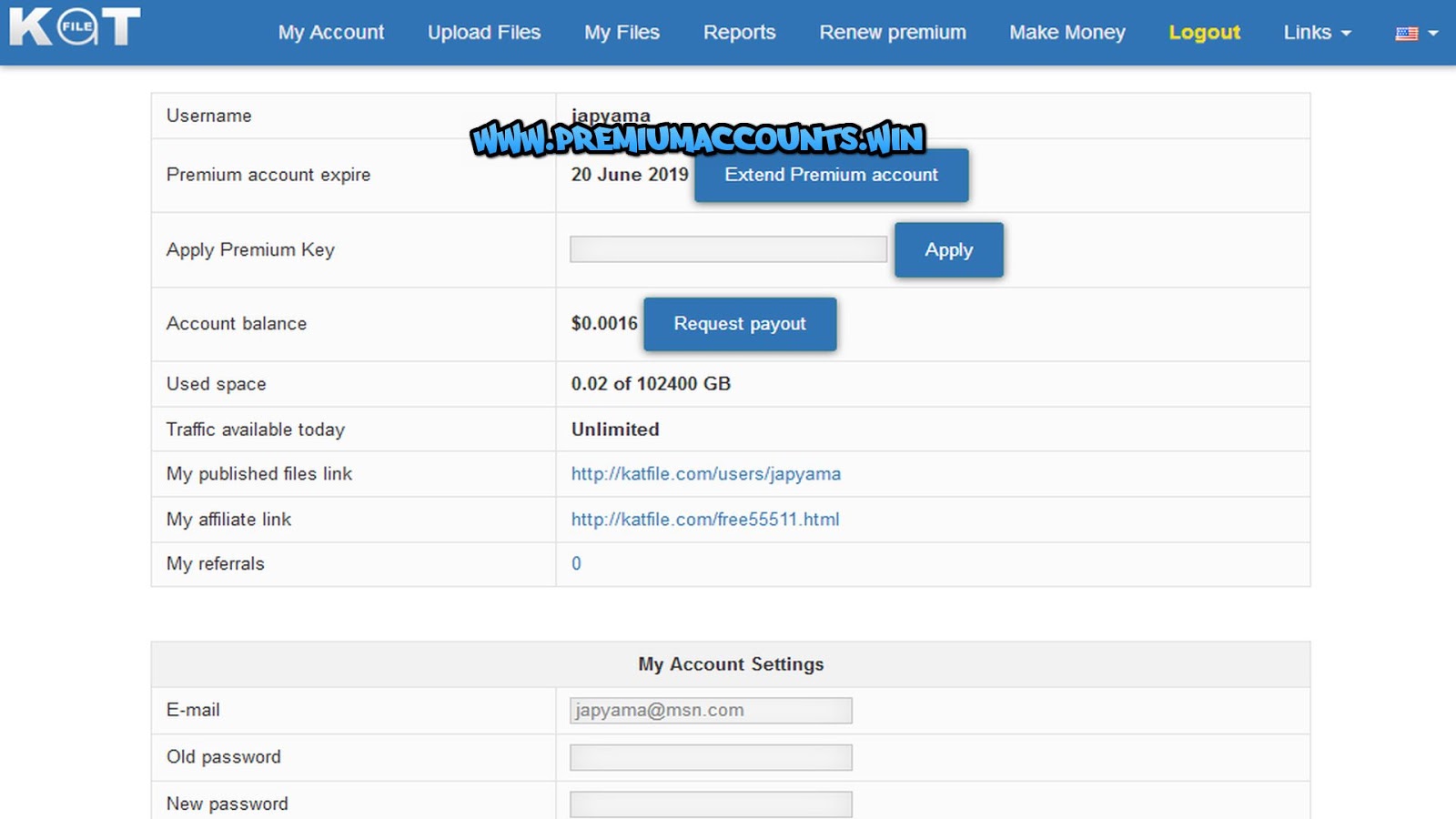Image resolution: width=1456 pixels, height=819 pixels.
Task: Select Renew premium in navigation
Action: [x=893, y=33]
